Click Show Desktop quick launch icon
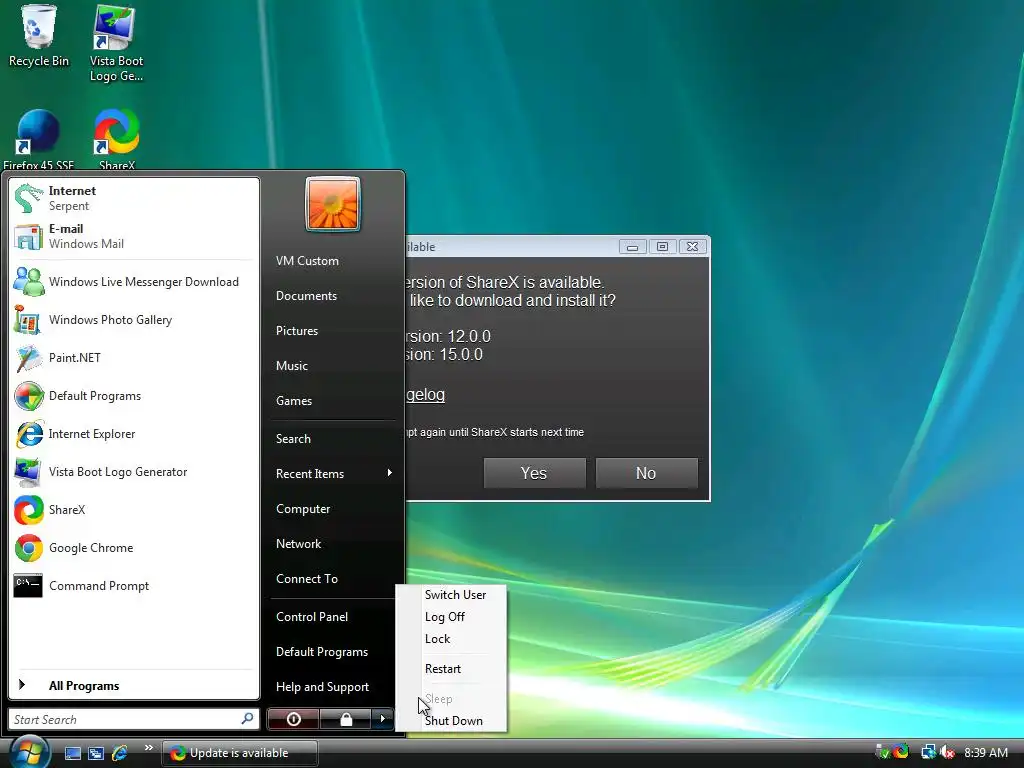 coord(72,753)
